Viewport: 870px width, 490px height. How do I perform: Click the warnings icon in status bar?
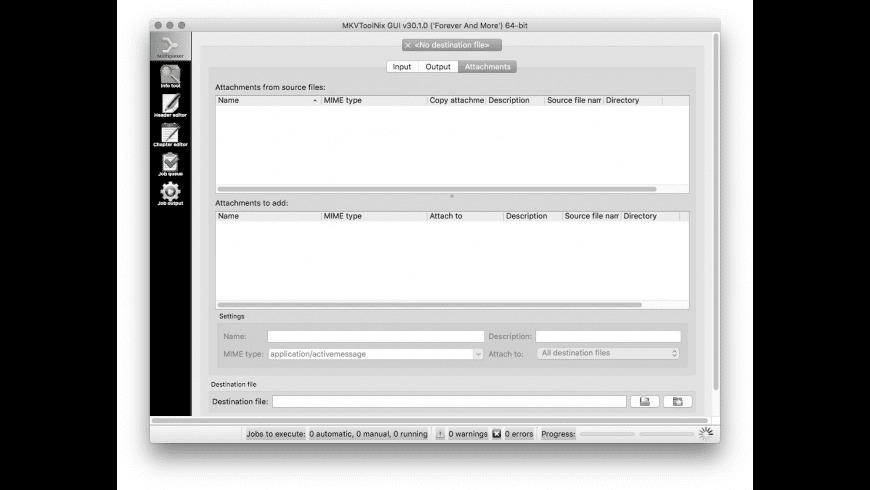point(440,434)
